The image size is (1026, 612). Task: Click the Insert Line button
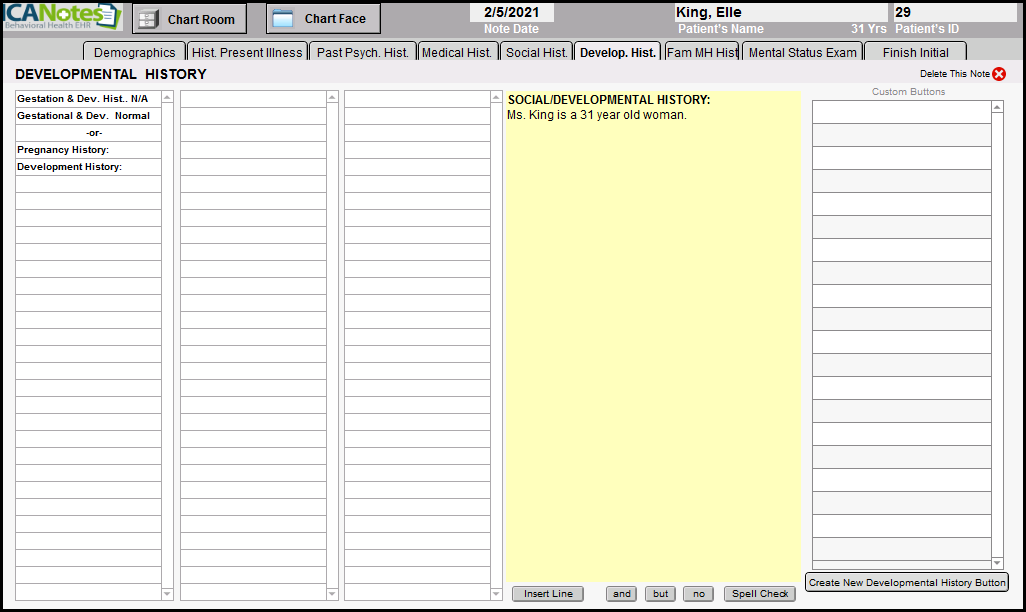pyautogui.click(x=548, y=594)
